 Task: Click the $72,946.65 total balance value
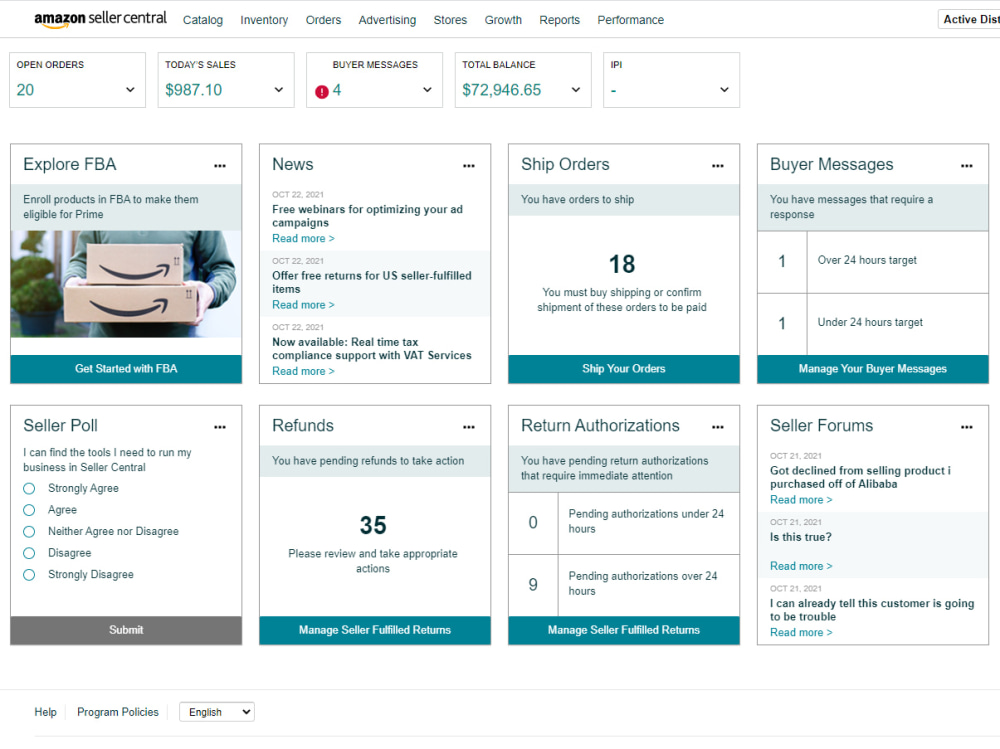click(x=501, y=90)
